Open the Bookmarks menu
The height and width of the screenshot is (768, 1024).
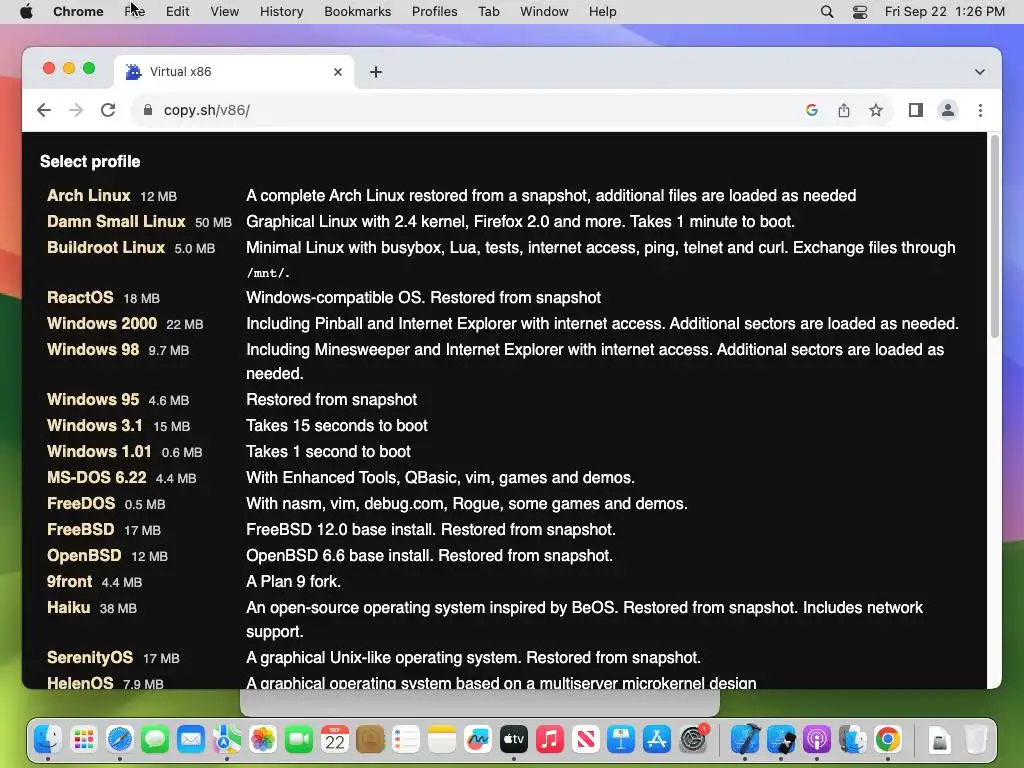click(x=357, y=12)
